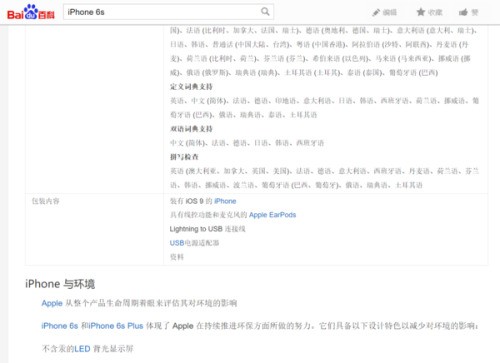Click the 赞 label in header
Viewport: 500px width, 363px height.
(x=475, y=13)
